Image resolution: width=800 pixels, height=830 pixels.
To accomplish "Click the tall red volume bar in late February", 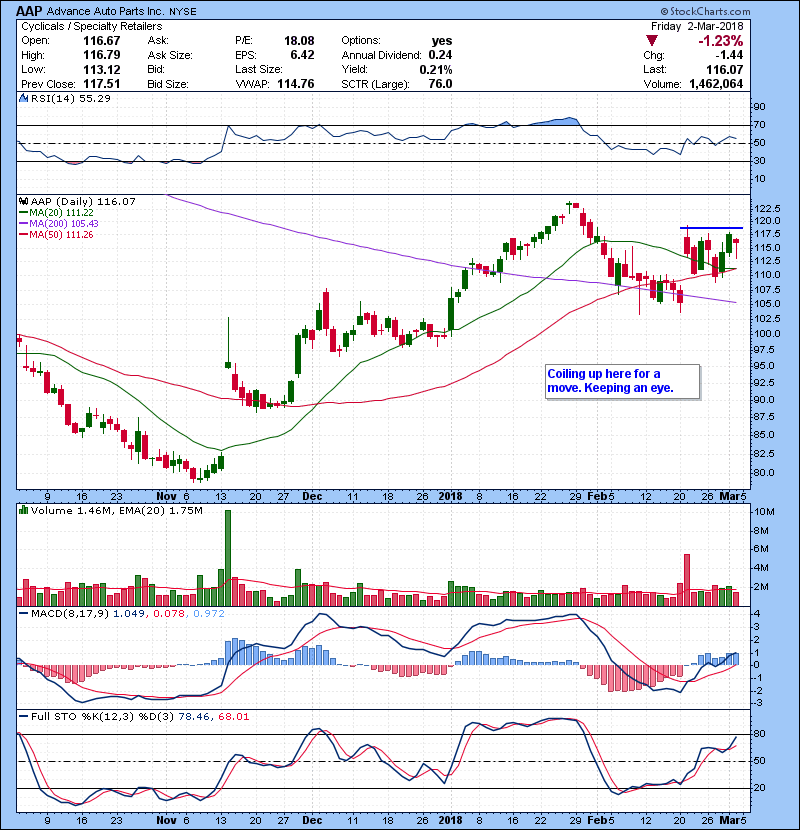I will (687, 580).
